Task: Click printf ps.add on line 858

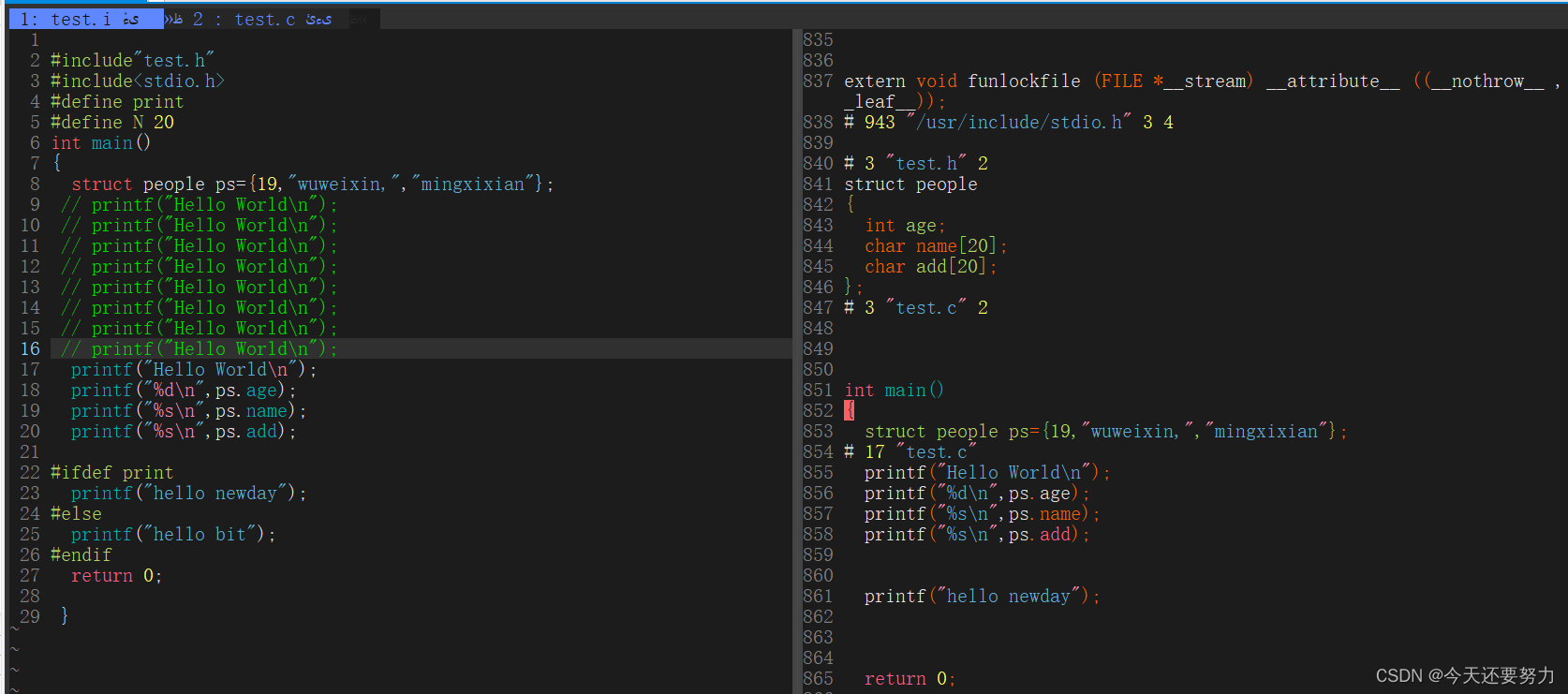Action: click(977, 535)
